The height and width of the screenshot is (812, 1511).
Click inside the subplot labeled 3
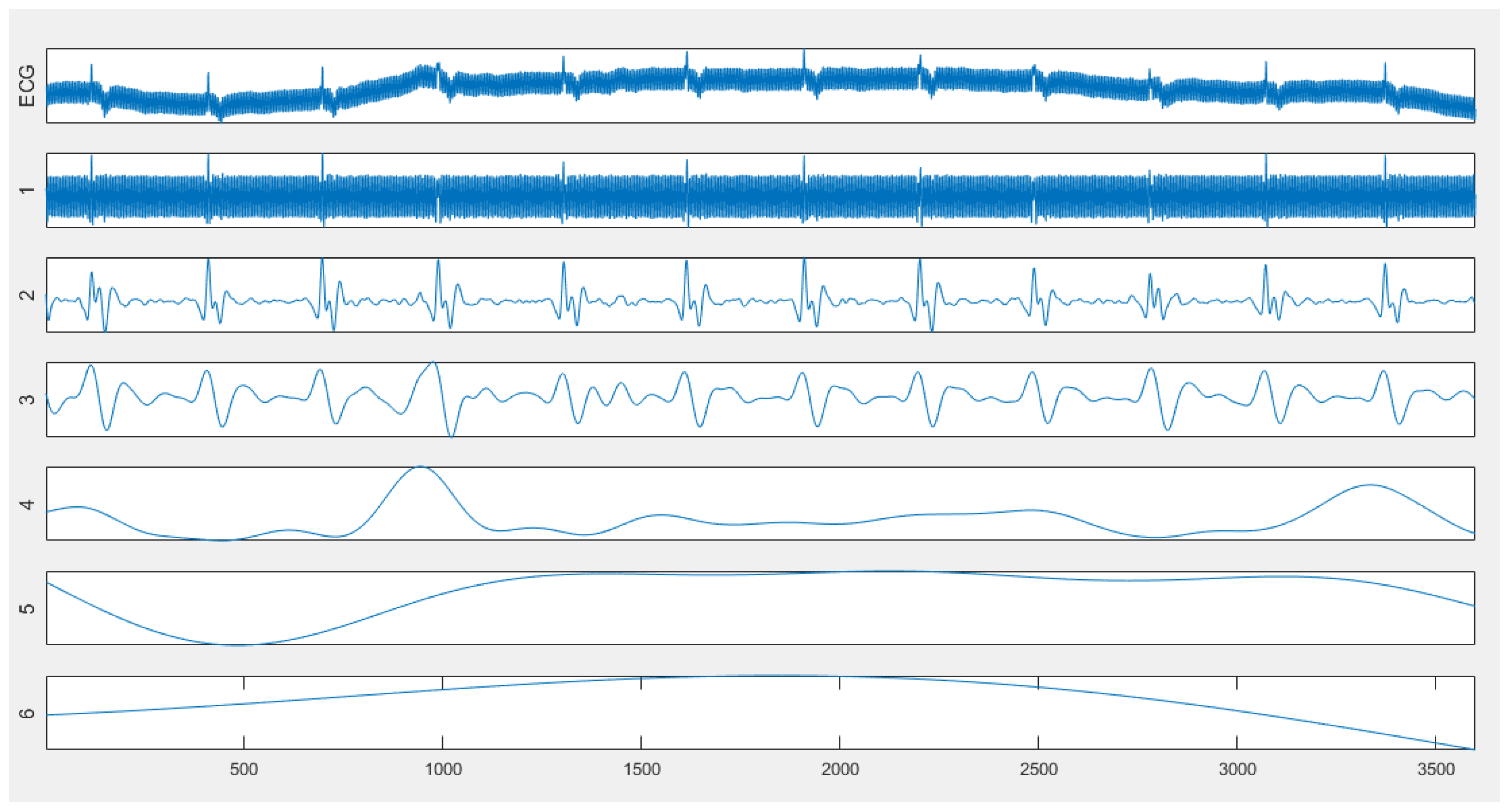(760, 400)
